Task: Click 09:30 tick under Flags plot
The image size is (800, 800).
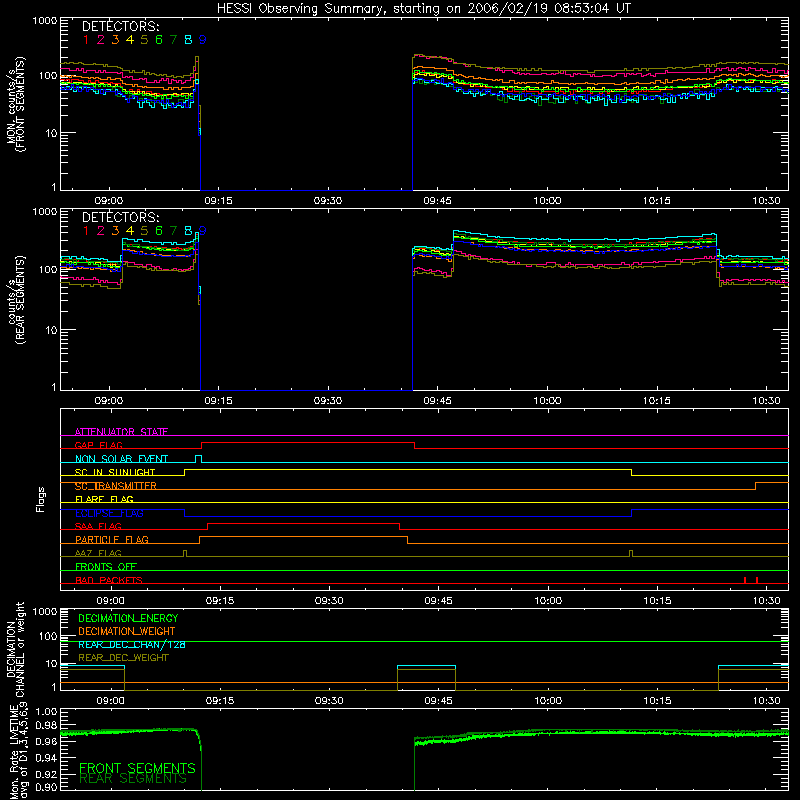Action: [x=329, y=601]
